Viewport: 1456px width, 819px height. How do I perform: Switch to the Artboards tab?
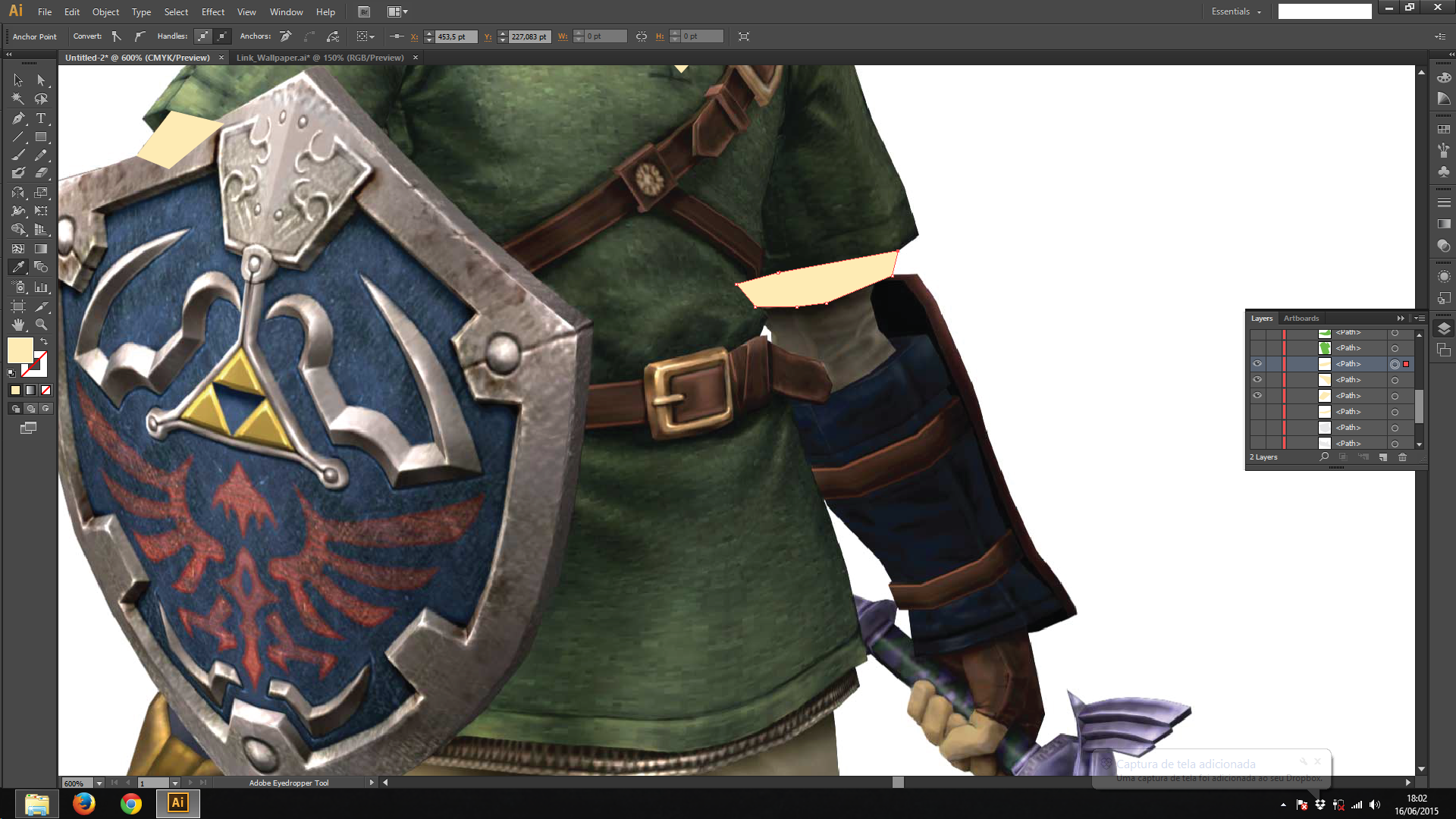coord(1301,318)
